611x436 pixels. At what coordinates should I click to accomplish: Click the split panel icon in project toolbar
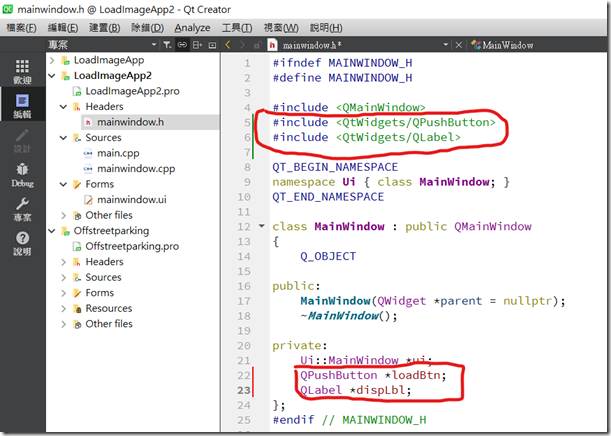coord(200,45)
